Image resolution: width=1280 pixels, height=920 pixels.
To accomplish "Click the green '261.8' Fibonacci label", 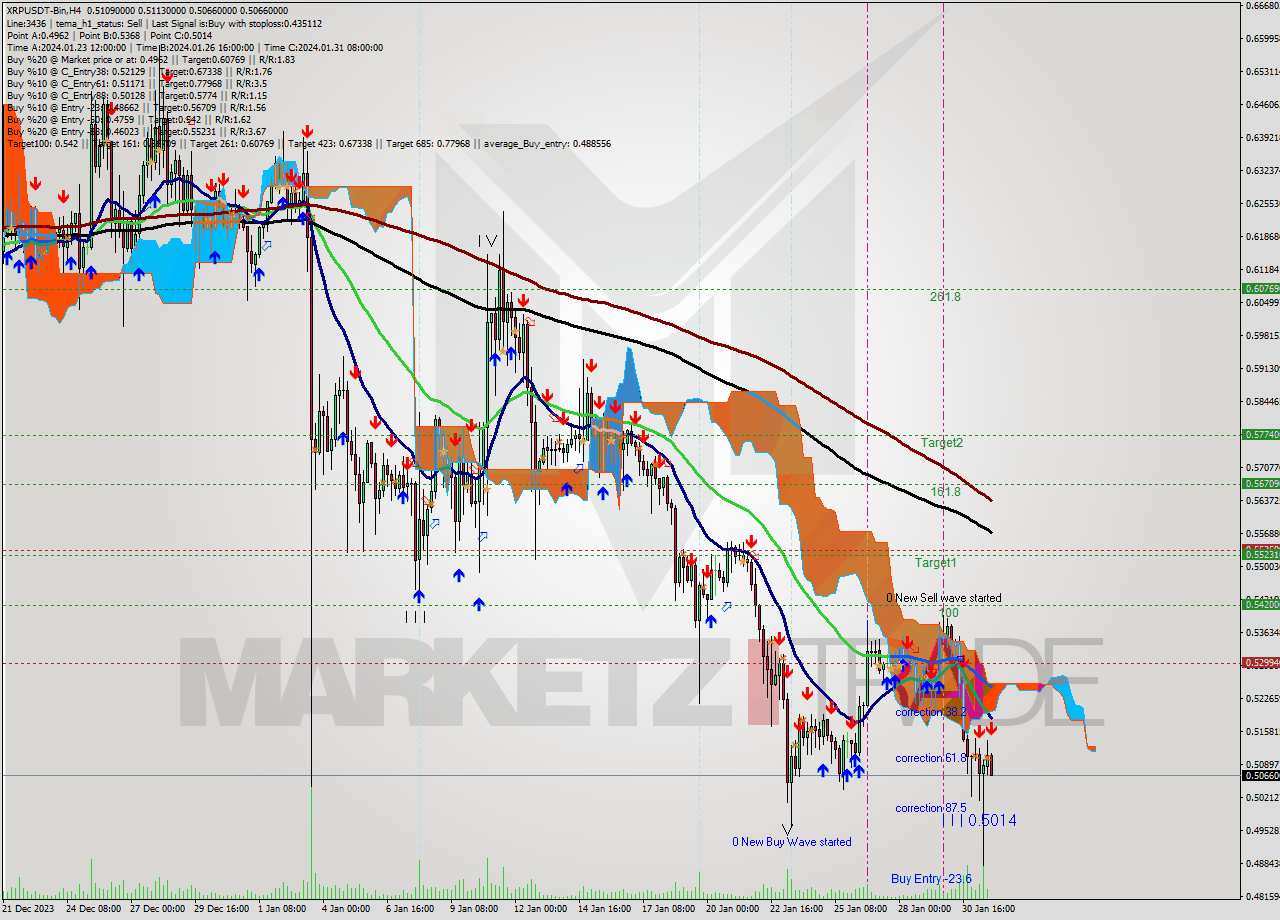I will (945, 297).
